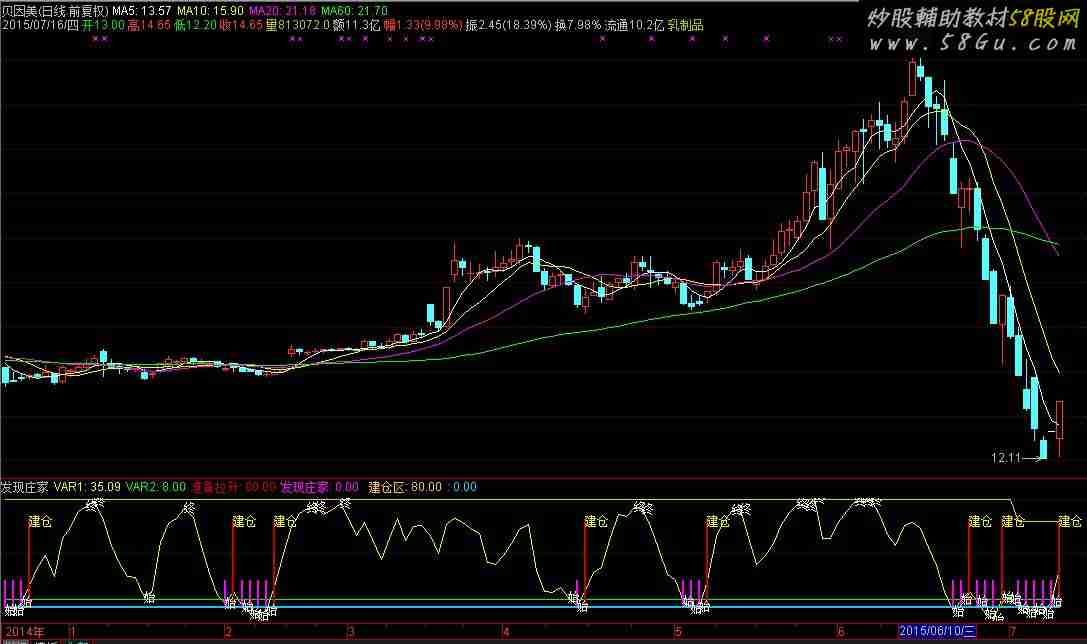Click the highlighted 2015/06/10/三 date marker
The height and width of the screenshot is (644, 1087).
(x=937, y=631)
